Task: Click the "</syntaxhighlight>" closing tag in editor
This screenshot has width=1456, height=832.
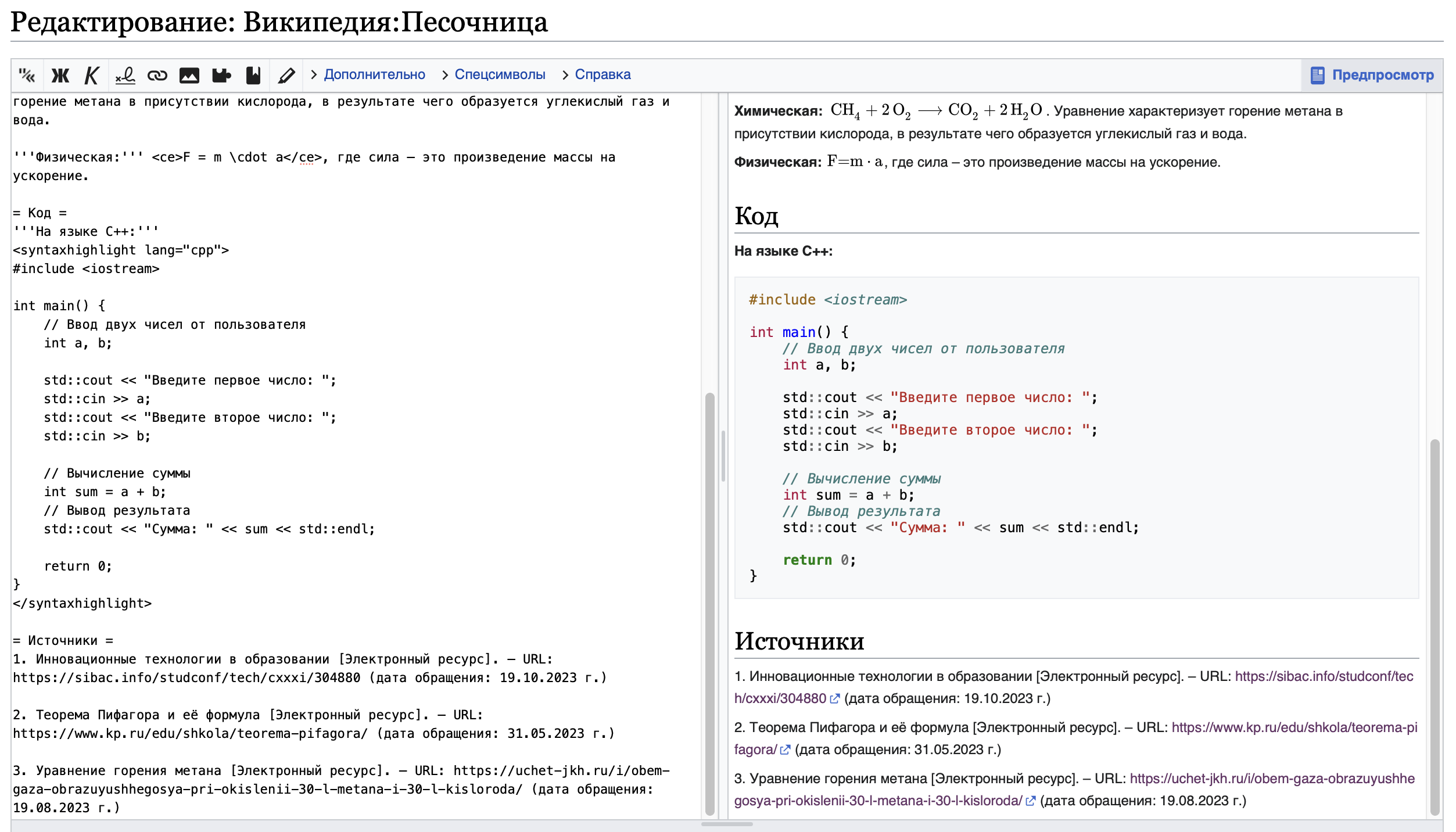Action: click(x=82, y=603)
